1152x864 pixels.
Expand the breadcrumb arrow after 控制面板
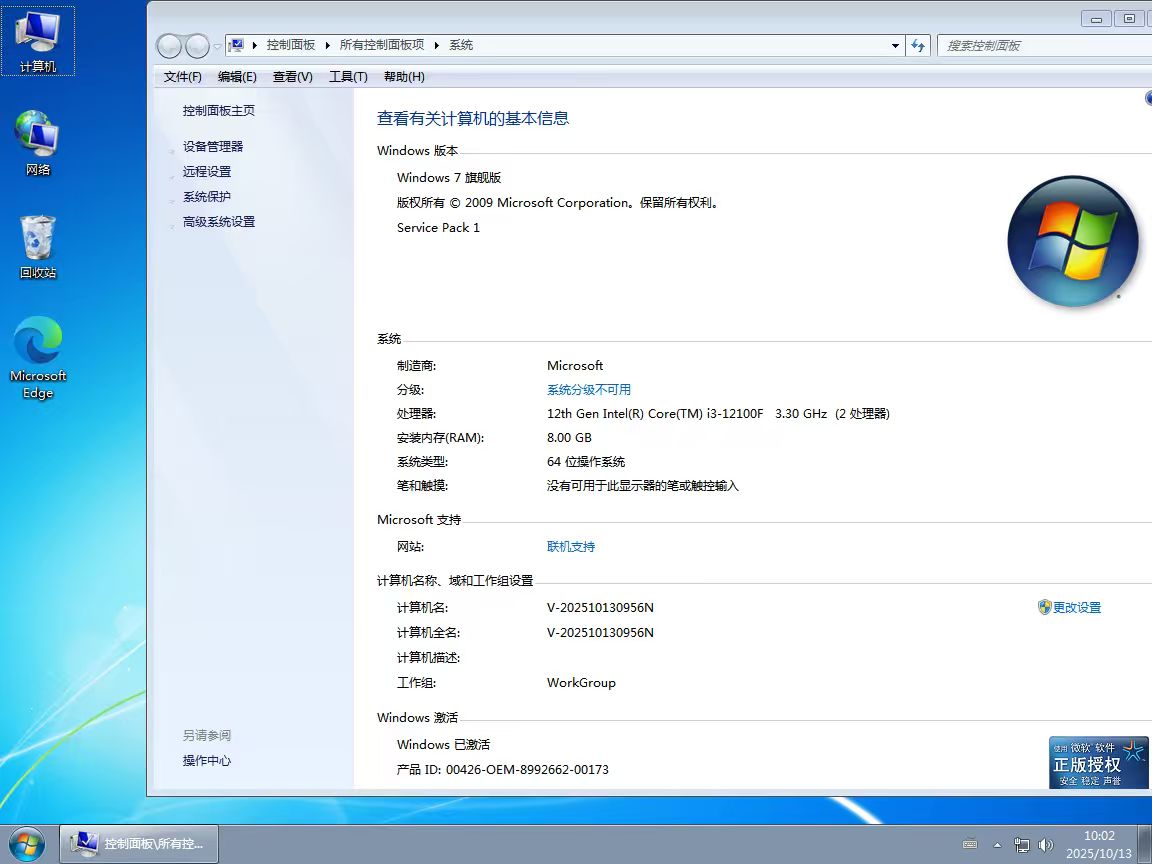click(329, 45)
